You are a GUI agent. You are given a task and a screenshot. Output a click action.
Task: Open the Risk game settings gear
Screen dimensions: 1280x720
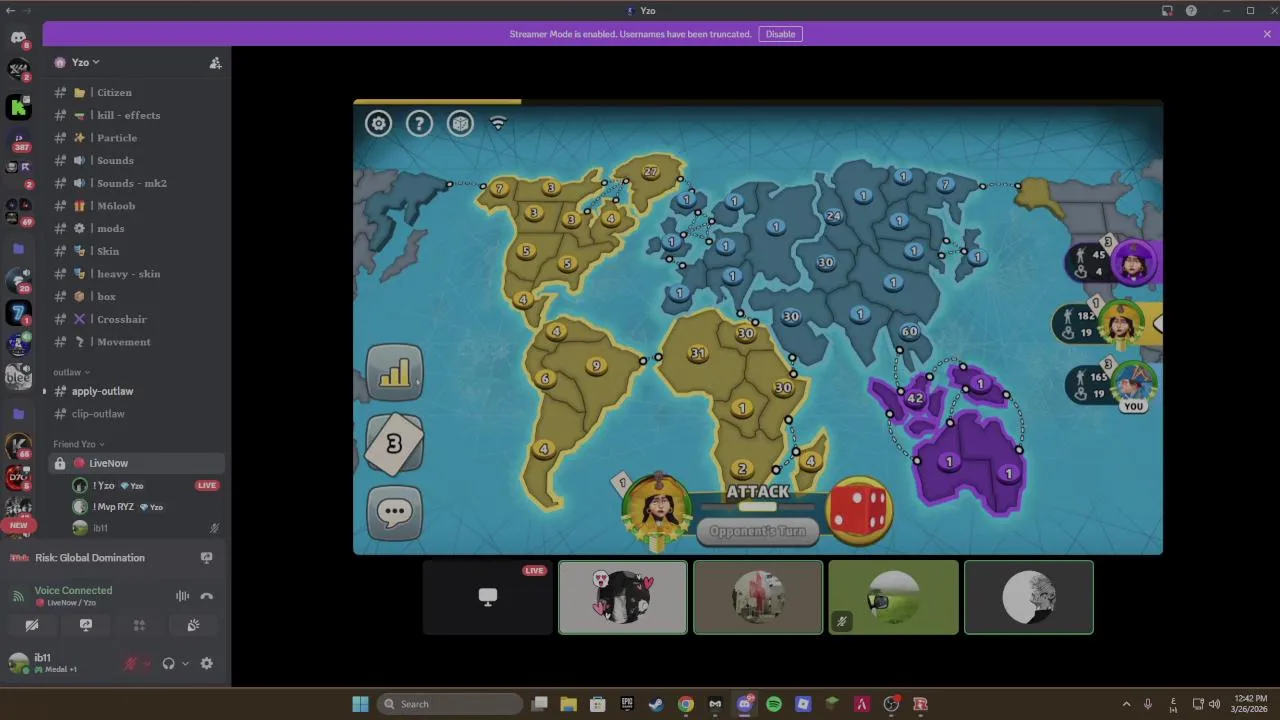pyautogui.click(x=378, y=123)
